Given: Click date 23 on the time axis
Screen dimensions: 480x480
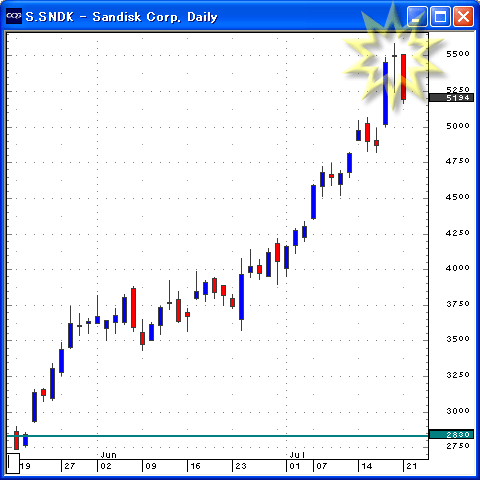Looking at the screenshot, I should 241,466.
